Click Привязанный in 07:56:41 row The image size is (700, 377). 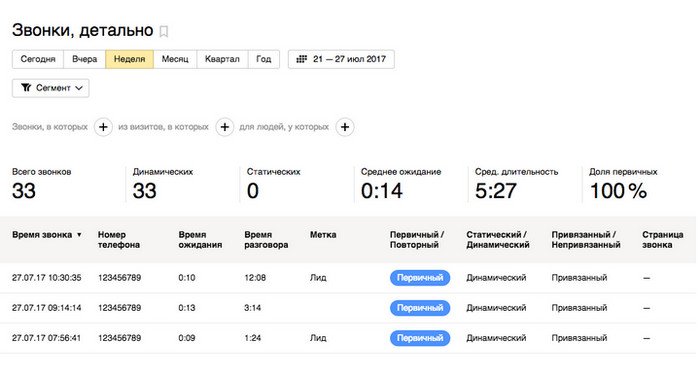579,338
